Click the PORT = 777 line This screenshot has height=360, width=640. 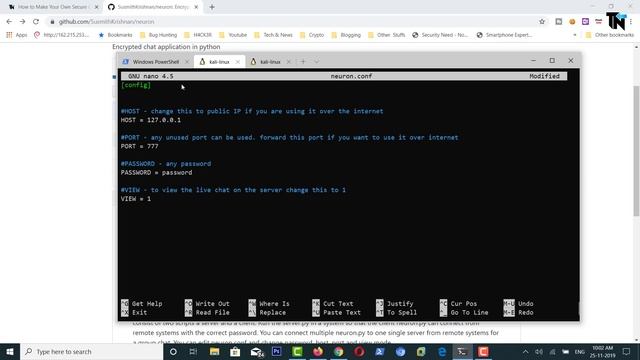[x=139, y=146]
